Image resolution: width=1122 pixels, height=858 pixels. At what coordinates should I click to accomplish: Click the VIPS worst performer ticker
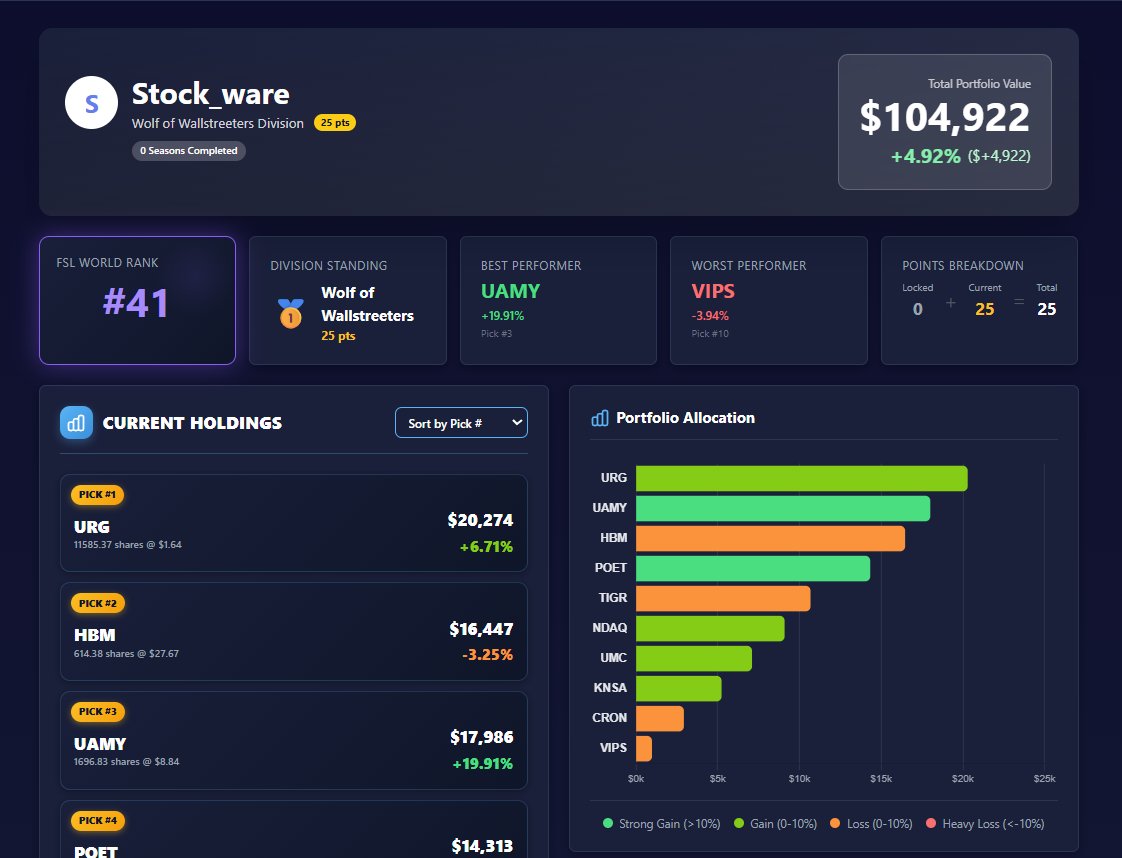pos(713,291)
